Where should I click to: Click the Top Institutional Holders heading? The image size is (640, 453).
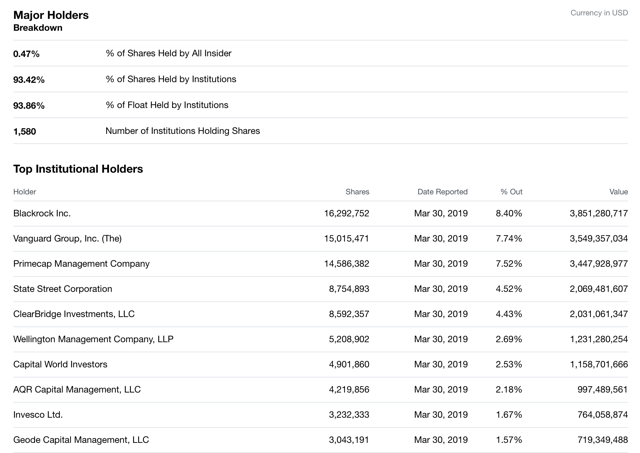(78, 169)
